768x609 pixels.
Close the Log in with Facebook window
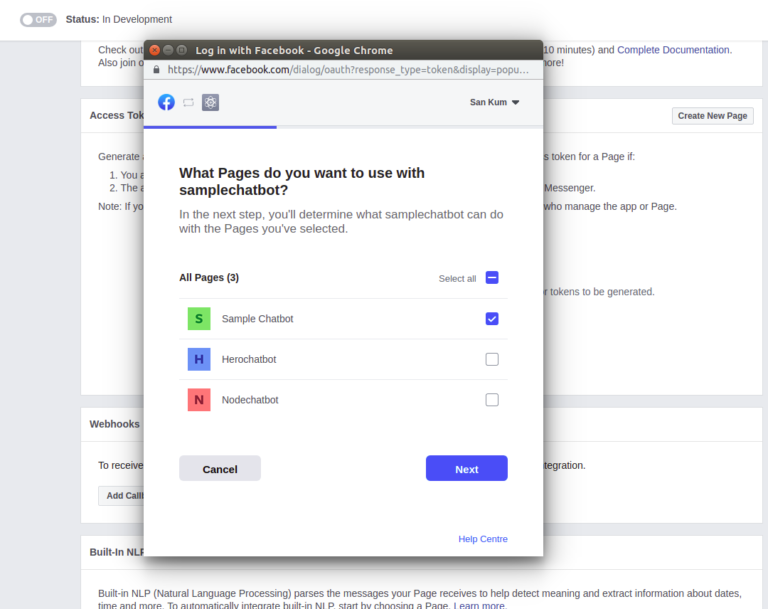(x=155, y=50)
